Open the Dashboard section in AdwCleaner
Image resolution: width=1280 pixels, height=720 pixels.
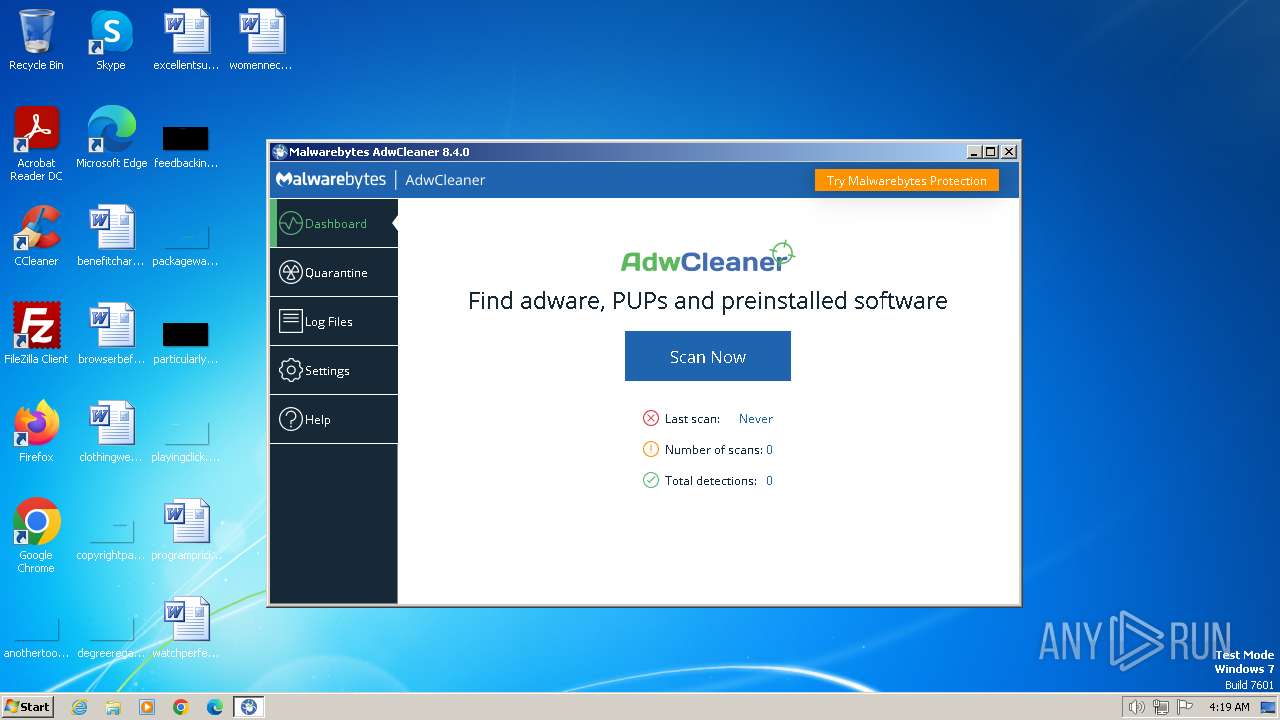coord(333,223)
